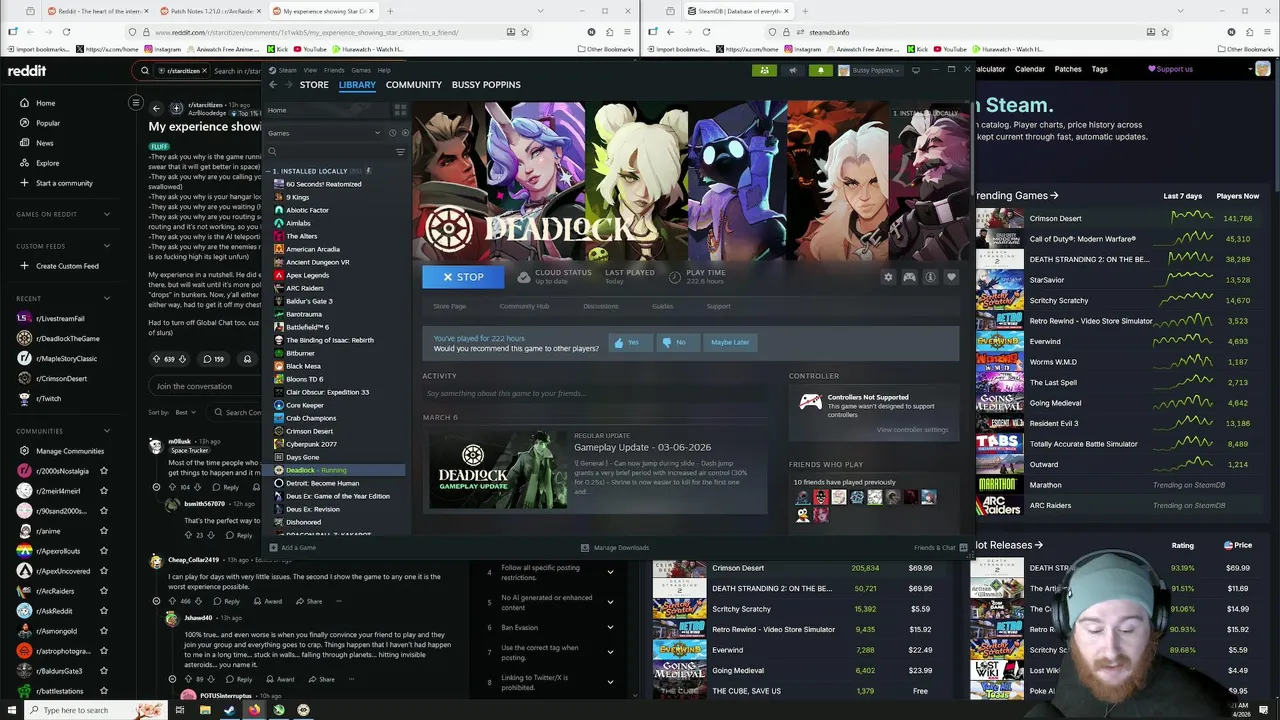The height and width of the screenshot is (720, 1280).
Task: Open Deadlock game info icon
Action: (930, 277)
